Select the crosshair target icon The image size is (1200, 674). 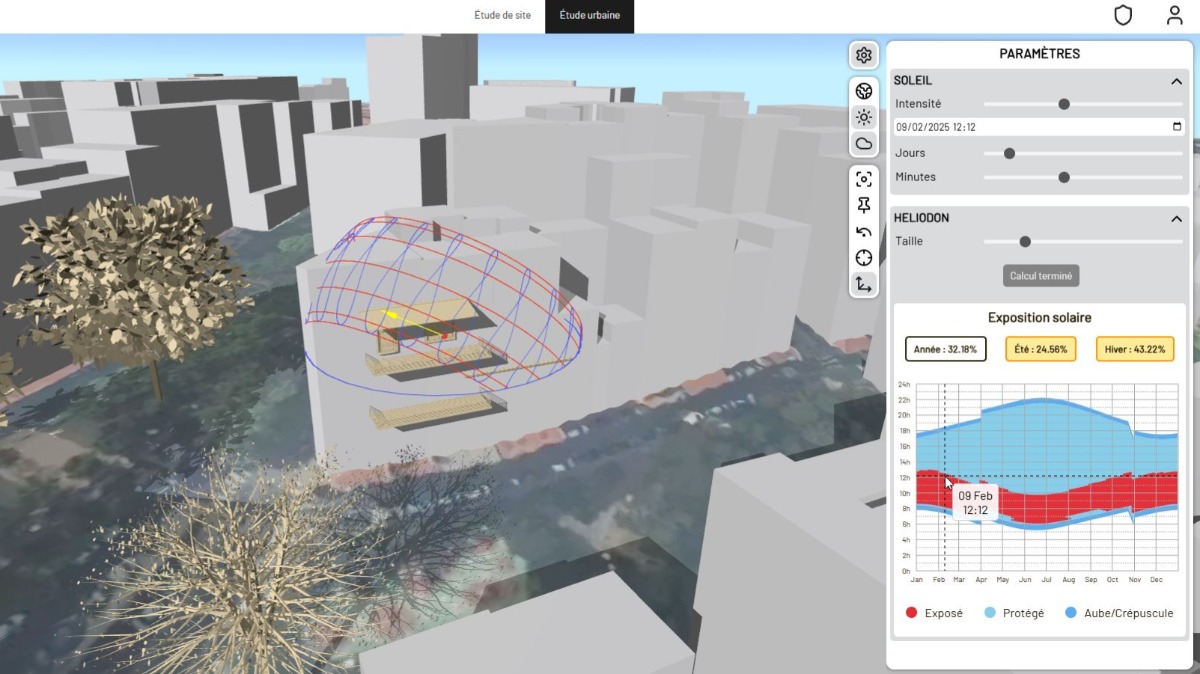(864, 258)
